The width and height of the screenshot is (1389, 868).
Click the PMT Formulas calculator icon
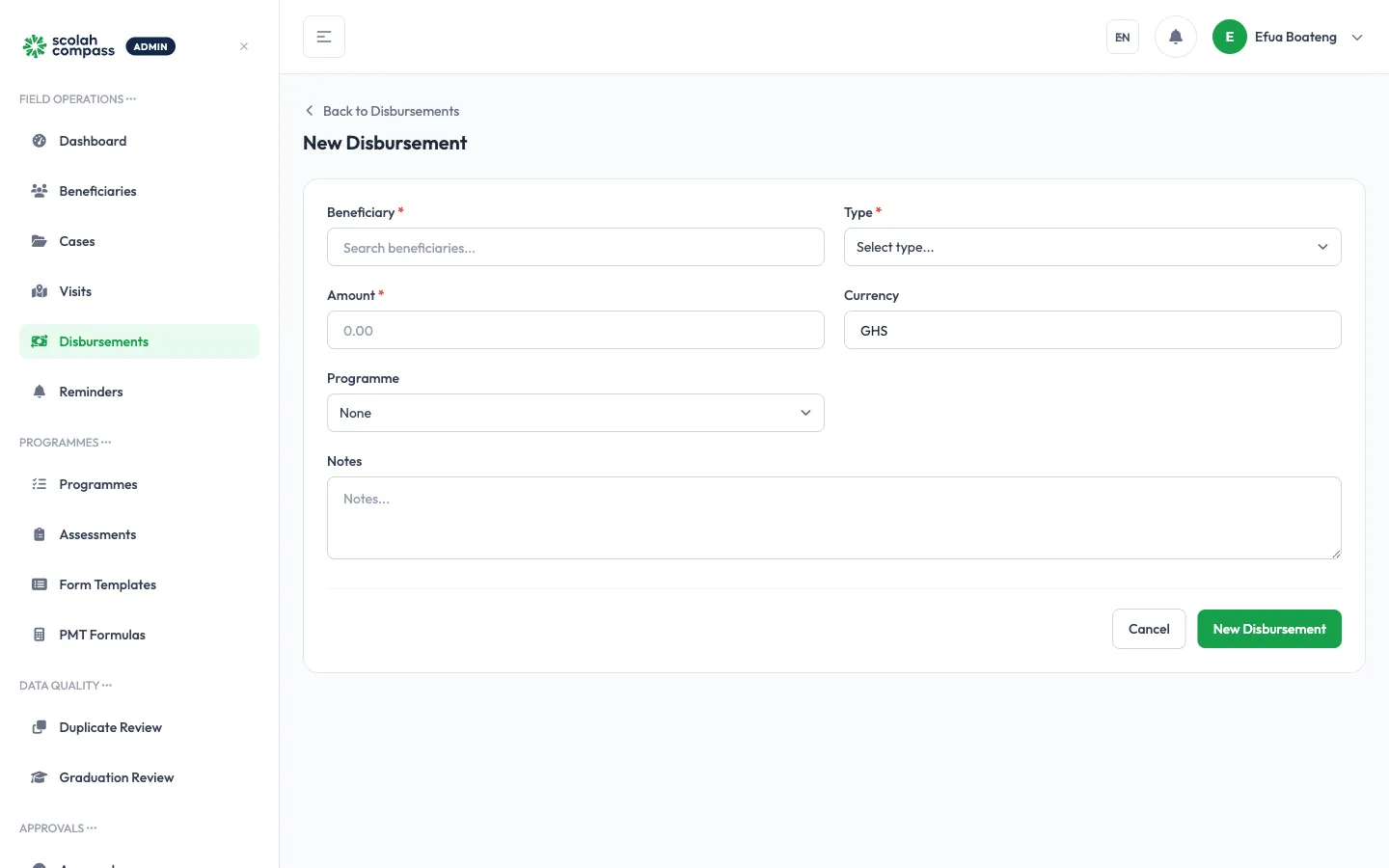click(x=40, y=635)
